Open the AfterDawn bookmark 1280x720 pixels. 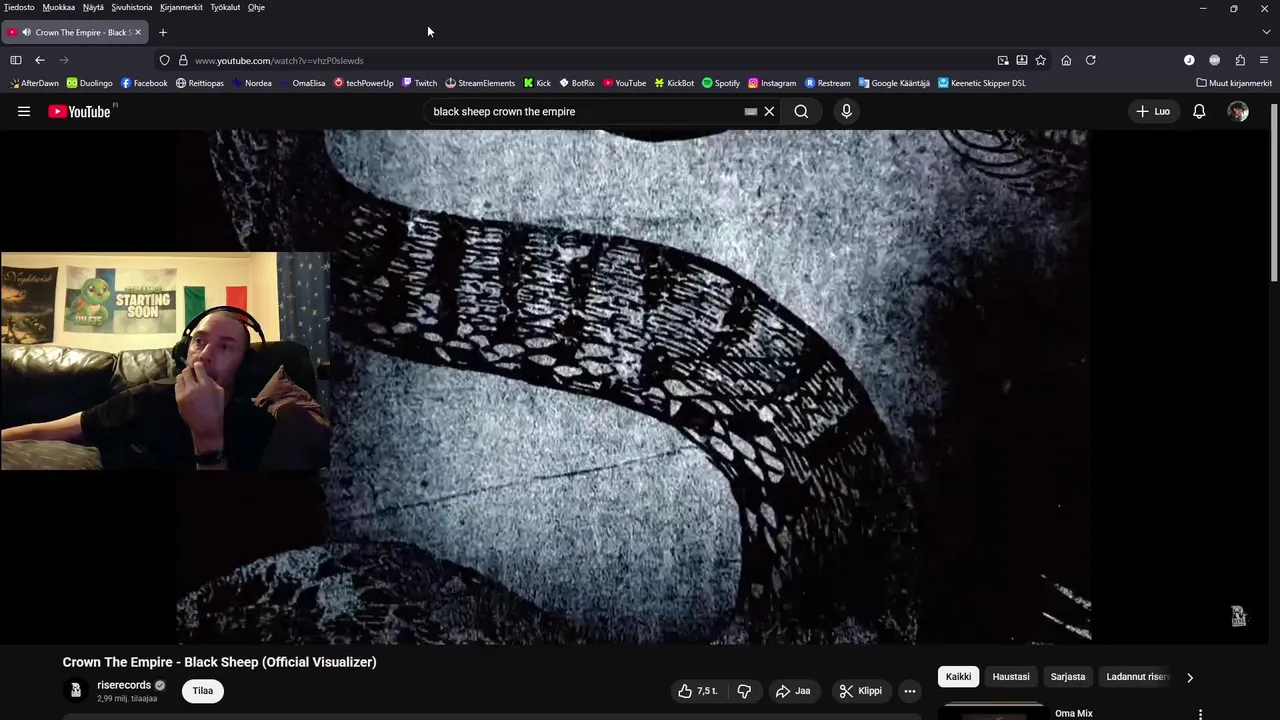pos(35,83)
